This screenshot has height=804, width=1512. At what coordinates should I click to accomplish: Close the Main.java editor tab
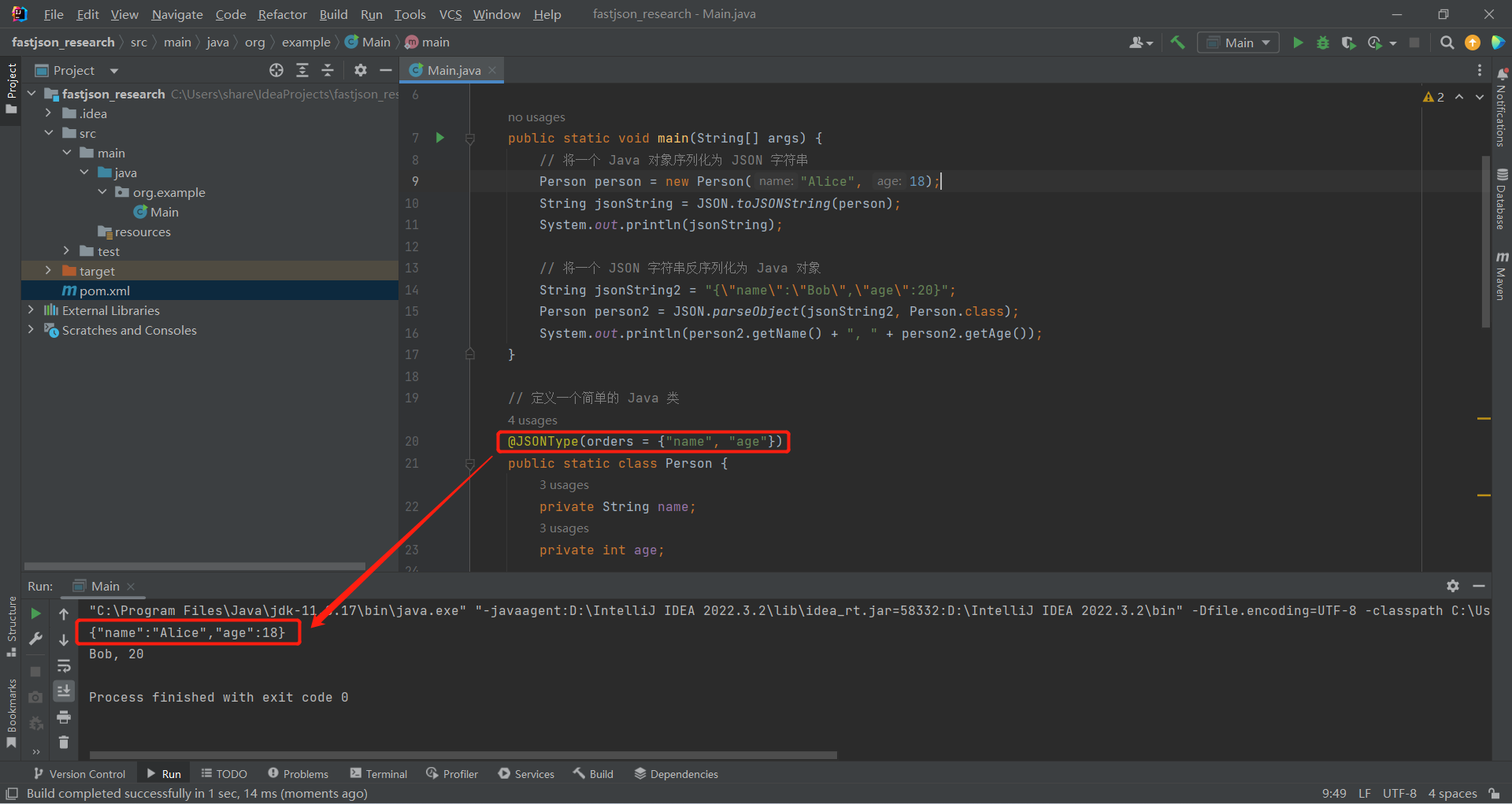(x=493, y=70)
